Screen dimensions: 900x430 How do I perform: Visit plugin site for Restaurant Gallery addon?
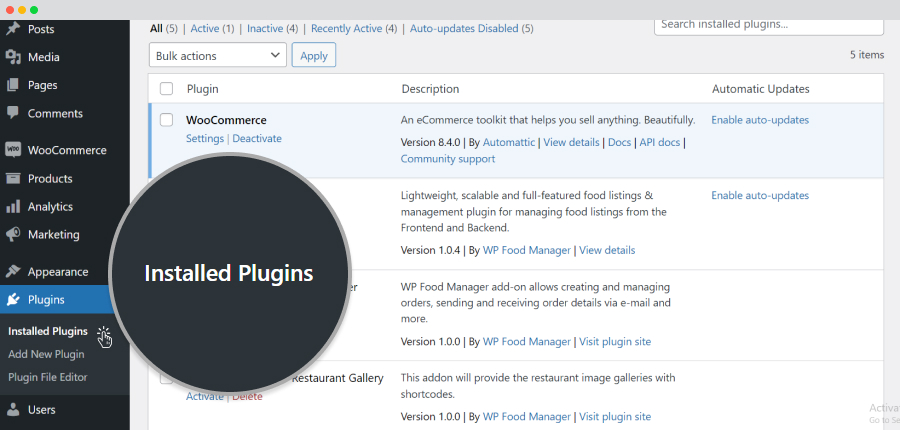(x=615, y=416)
